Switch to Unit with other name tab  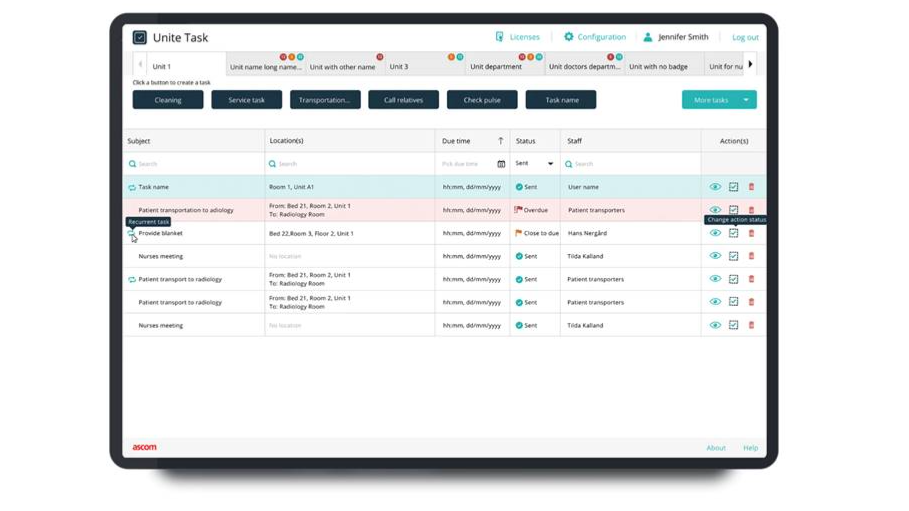(x=346, y=64)
